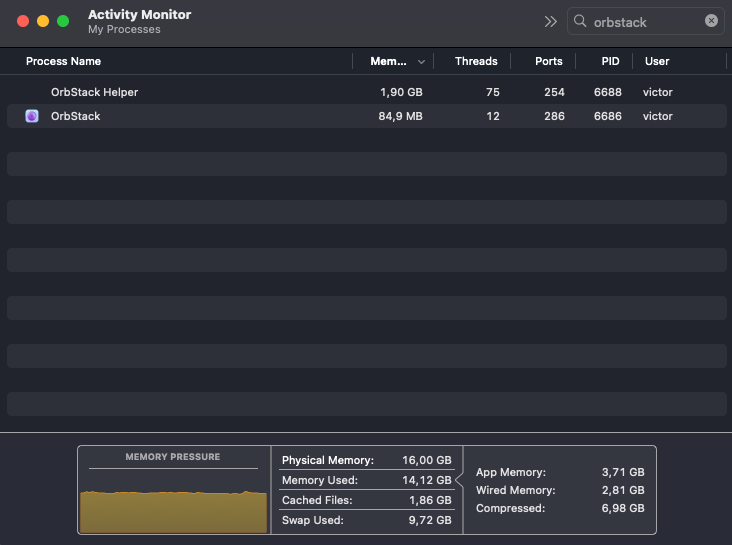Minimize window with yellow button
732x545 pixels.
coord(43,21)
